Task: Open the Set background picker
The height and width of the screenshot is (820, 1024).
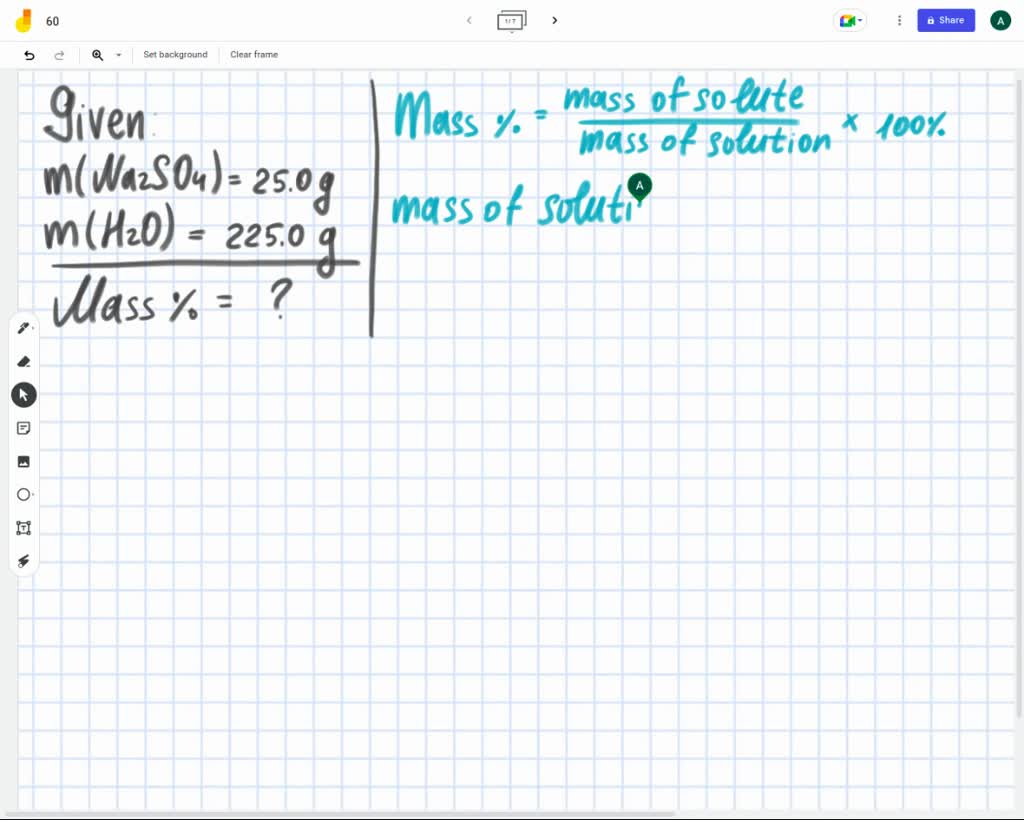Action: (x=175, y=55)
